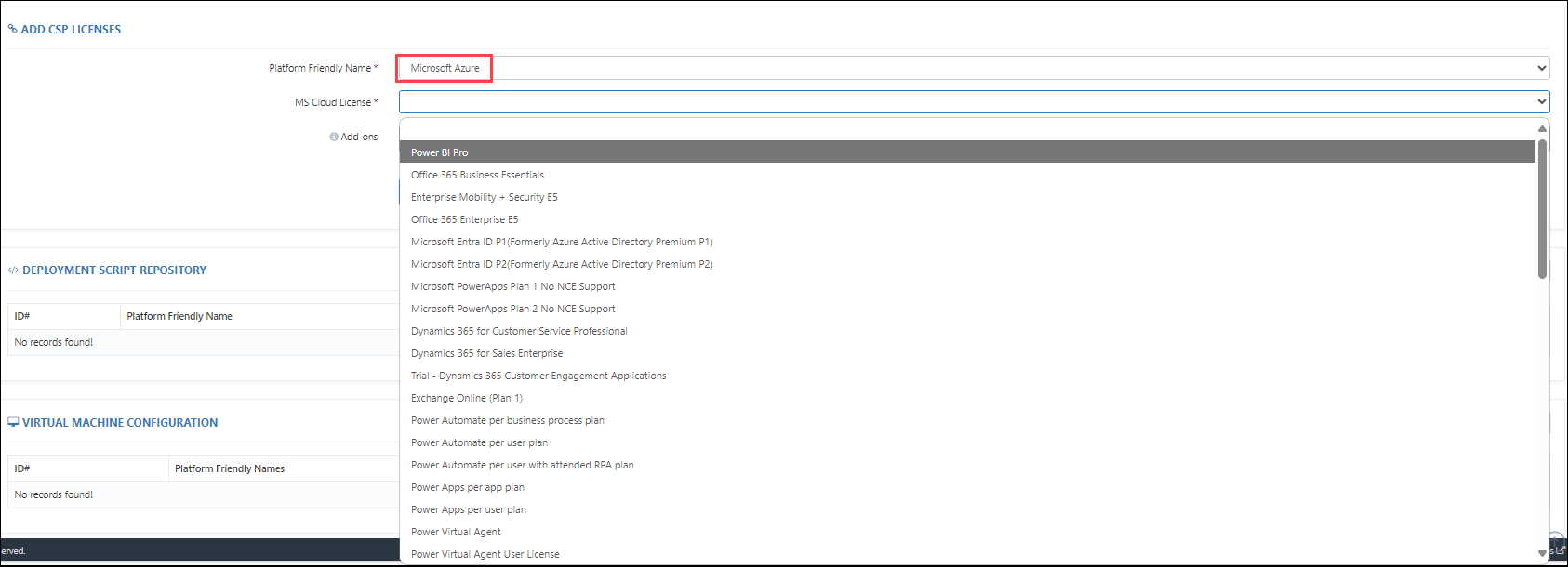
Task: Select Exchange Online (Plan 1) option
Action: pos(967,398)
